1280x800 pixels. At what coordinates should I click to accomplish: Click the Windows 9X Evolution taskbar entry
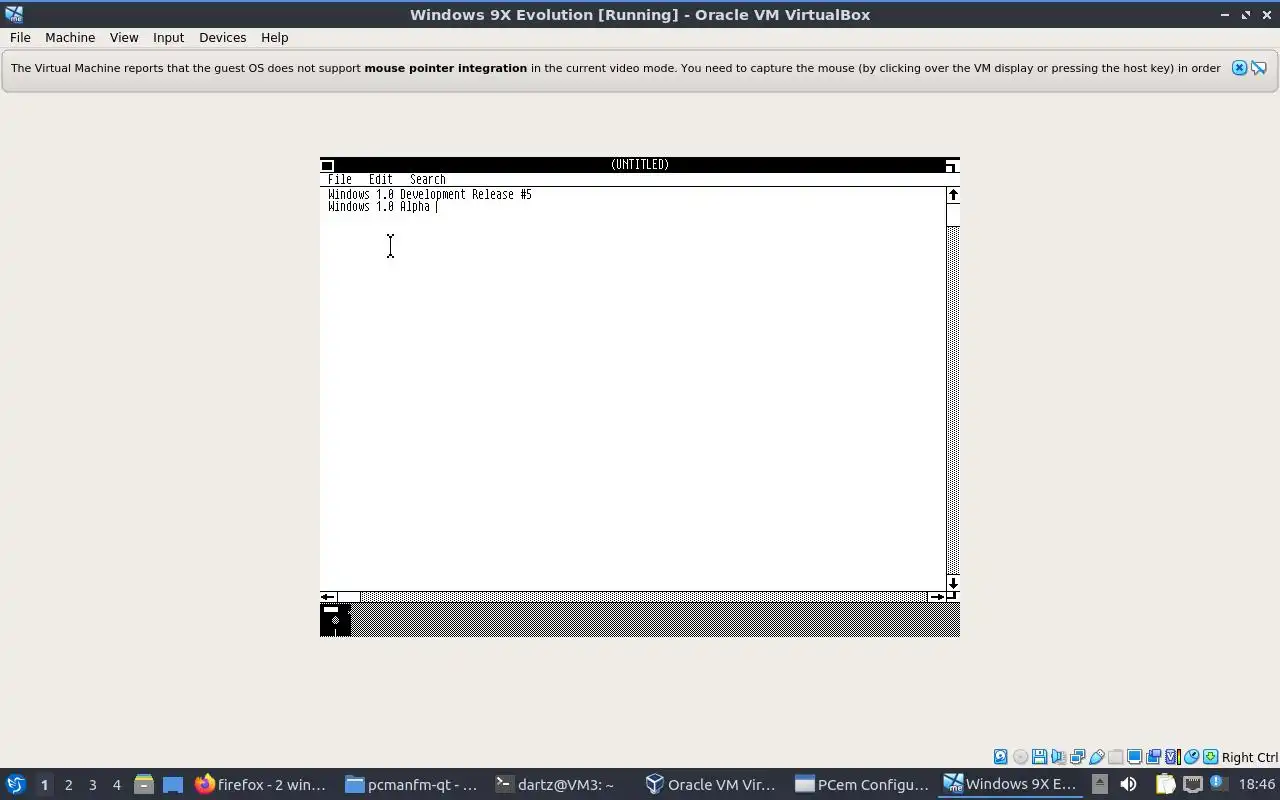[1012, 784]
